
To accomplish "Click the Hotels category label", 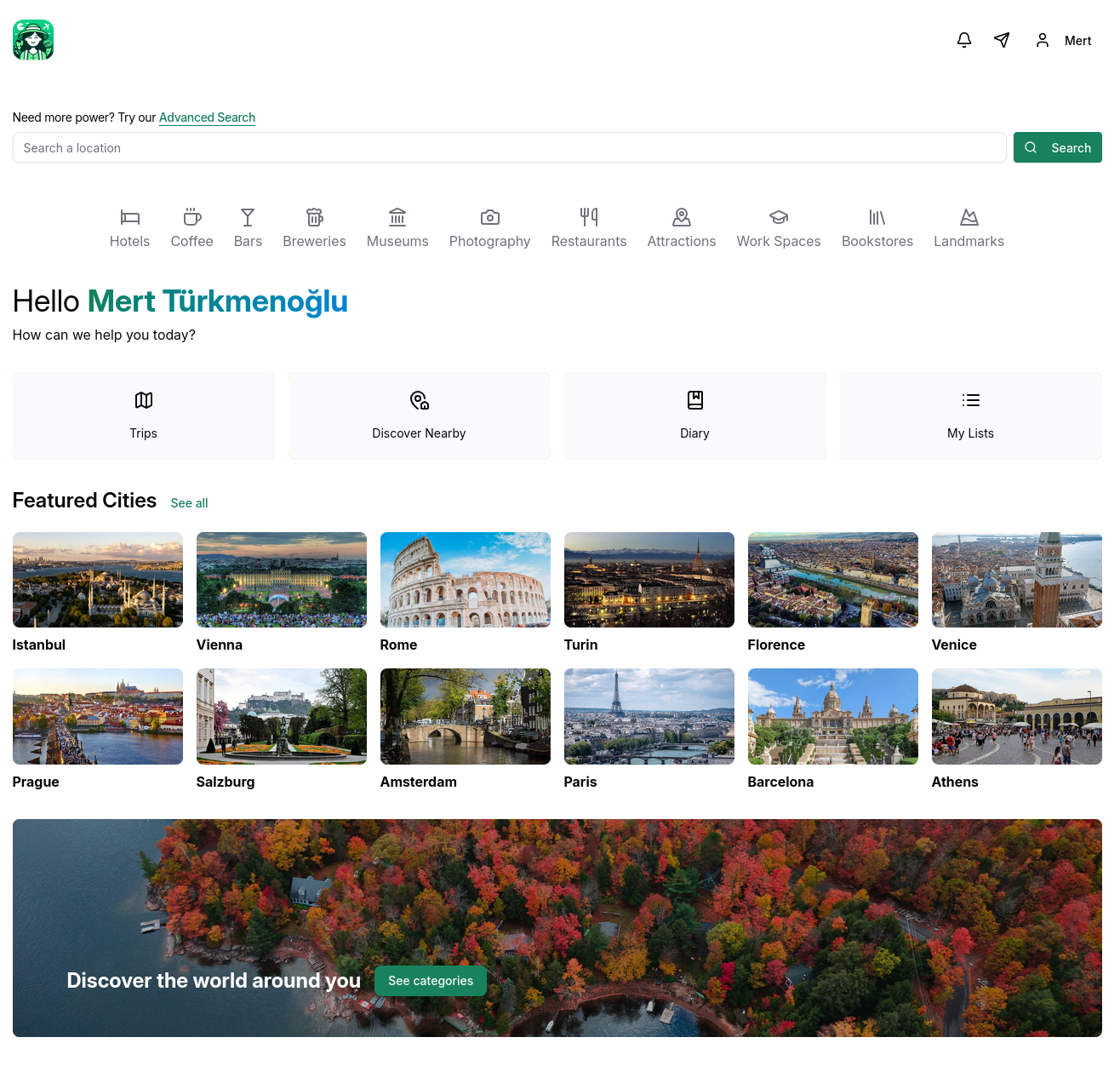I will [x=130, y=242].
